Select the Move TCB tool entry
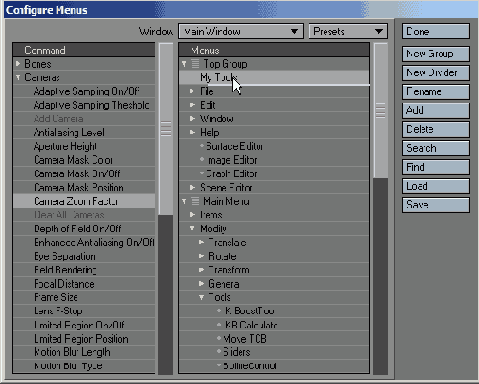The height and width of the screenshot is (384, 479). (x=274, y=339)
